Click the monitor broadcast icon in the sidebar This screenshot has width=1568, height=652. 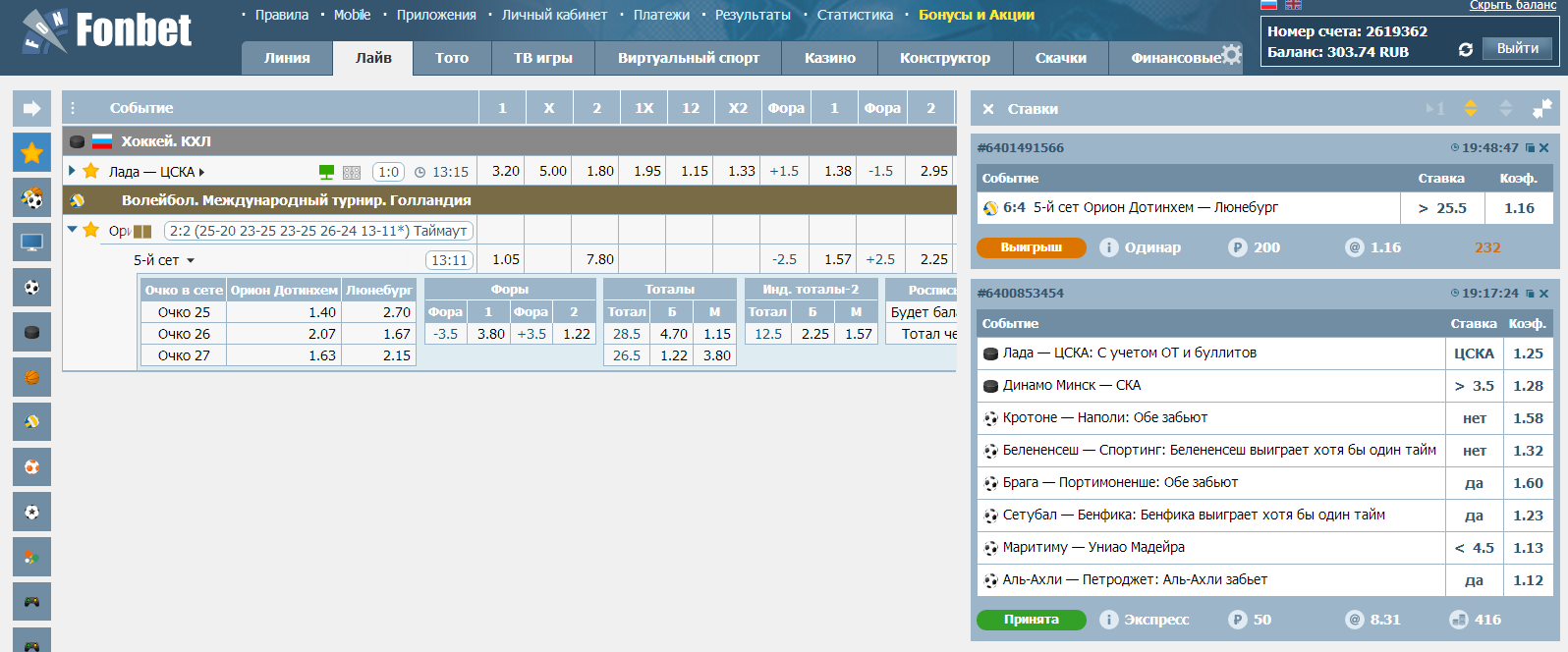tap(31, 243)
